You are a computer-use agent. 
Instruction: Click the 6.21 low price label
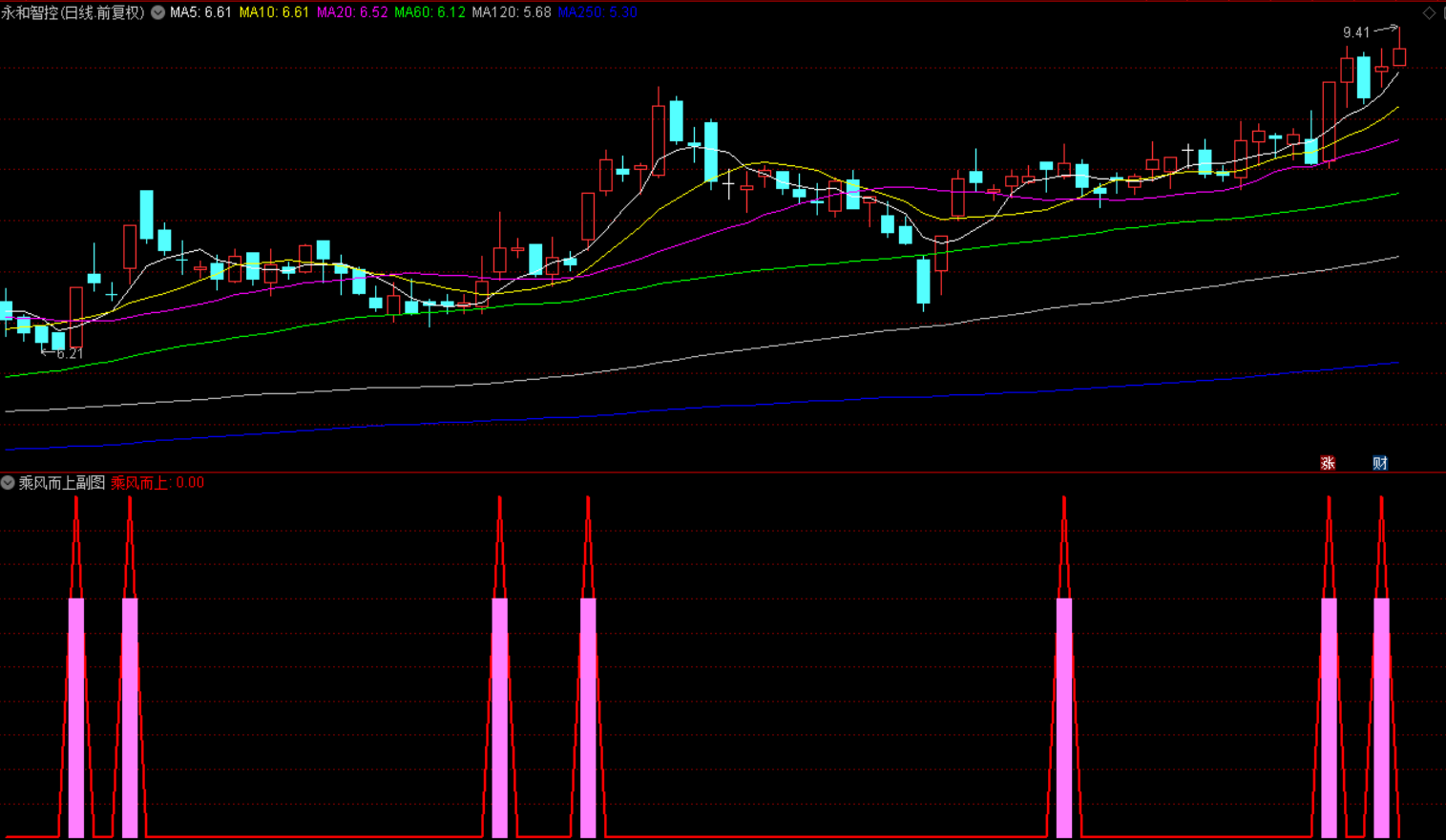(70, 353)
